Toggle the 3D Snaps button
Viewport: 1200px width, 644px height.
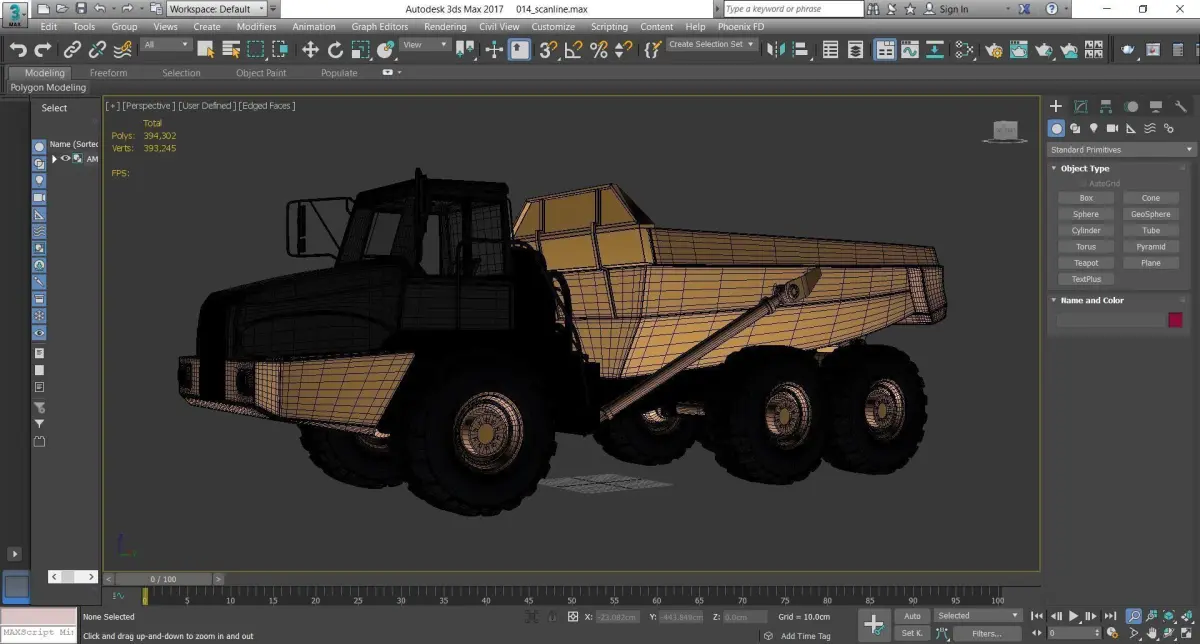coord(547,49)
